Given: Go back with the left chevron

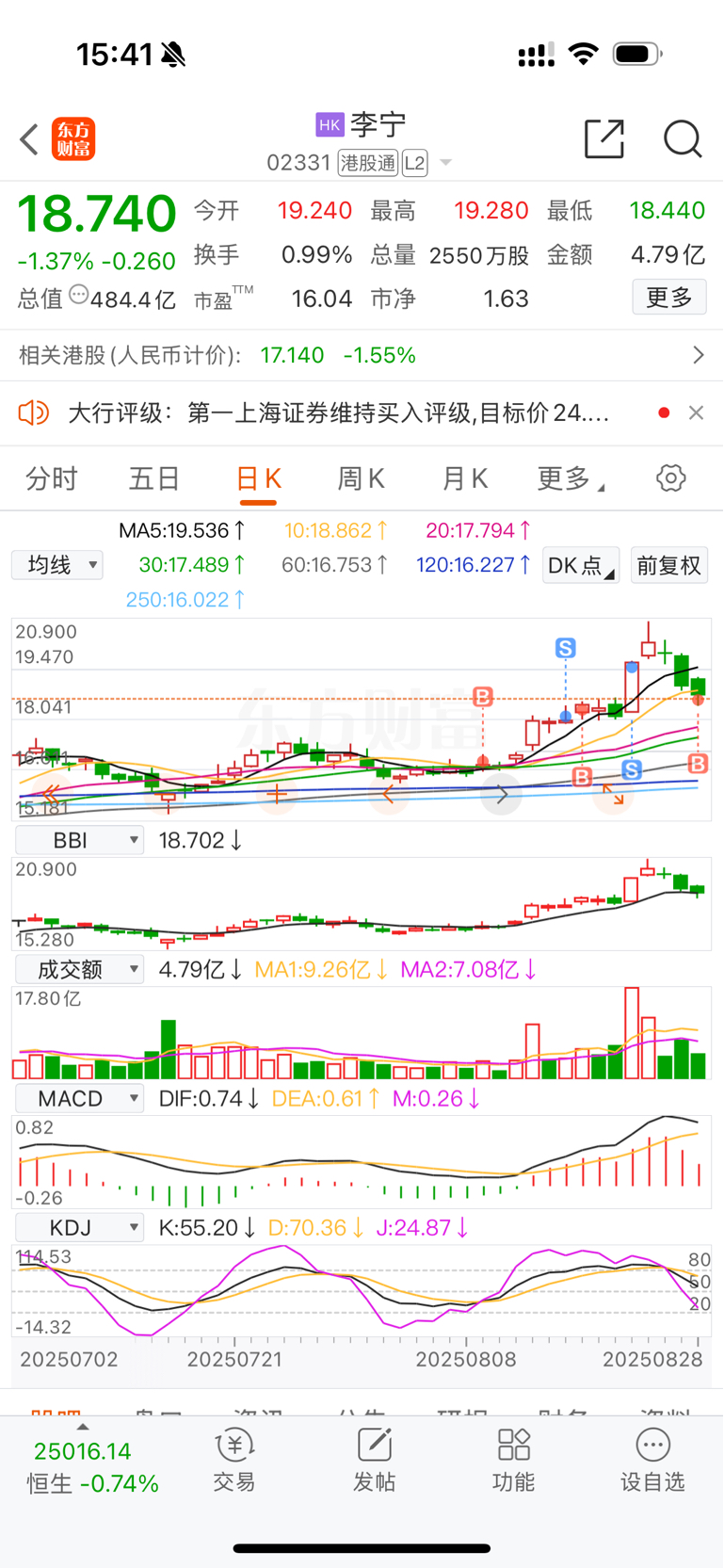Looking at the screenshot, I should (x=29, y=139).
